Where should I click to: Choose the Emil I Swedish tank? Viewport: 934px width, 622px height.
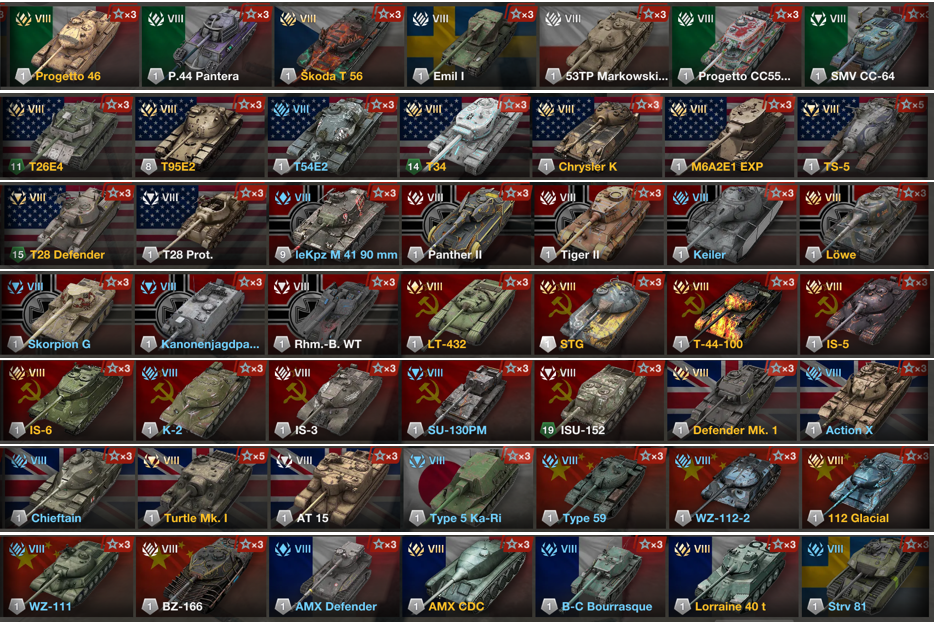pos(472,46)
